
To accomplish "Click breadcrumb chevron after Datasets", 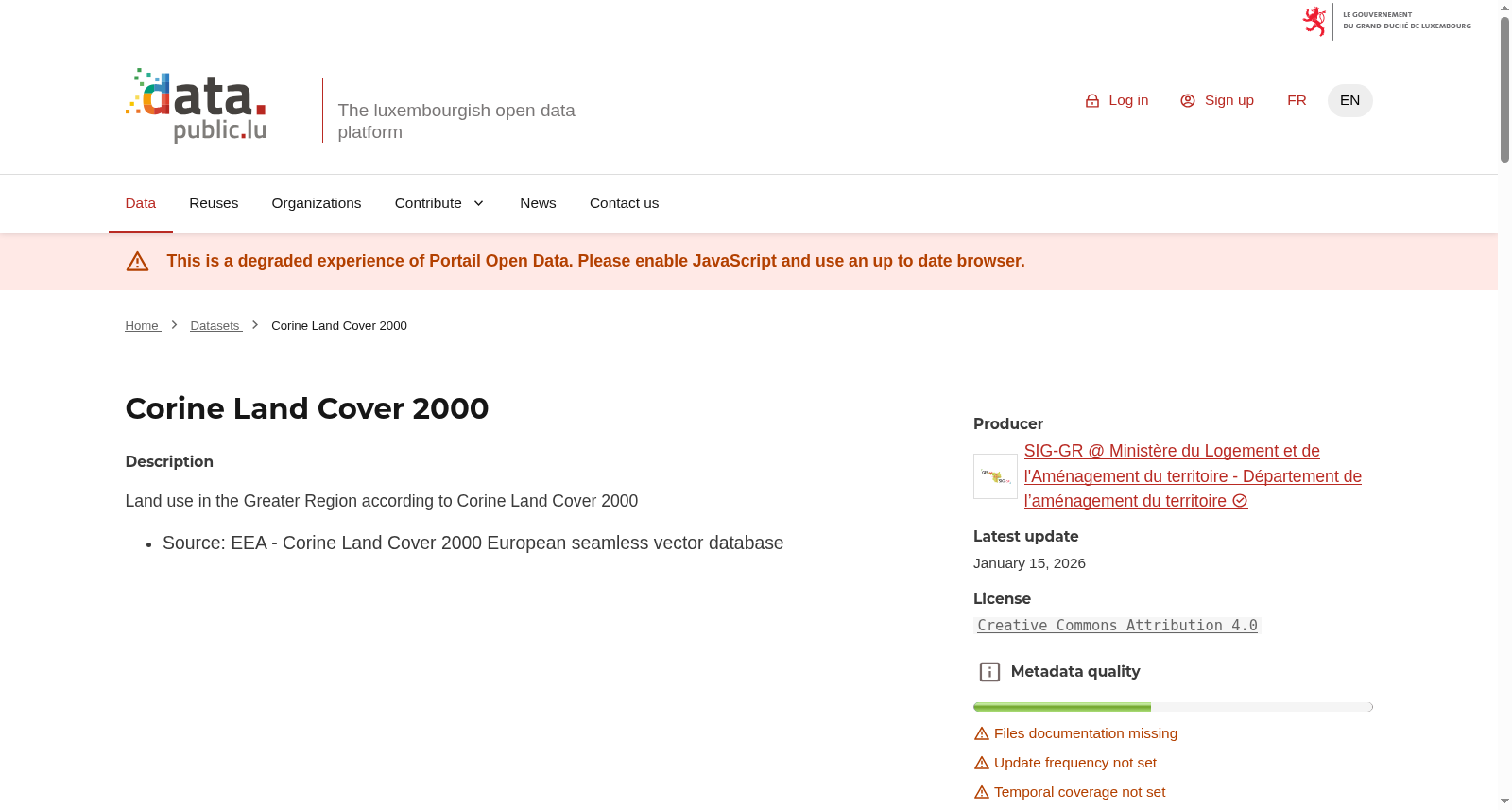I will [x=255, y=324].
